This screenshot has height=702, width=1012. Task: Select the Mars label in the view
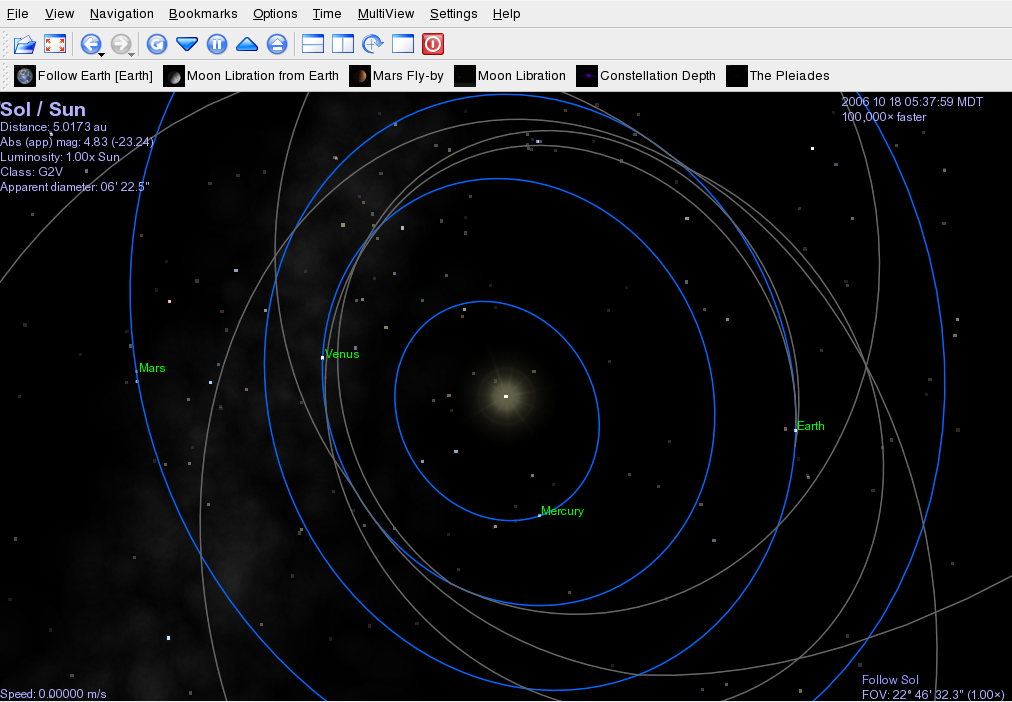[x=152, y=368]
